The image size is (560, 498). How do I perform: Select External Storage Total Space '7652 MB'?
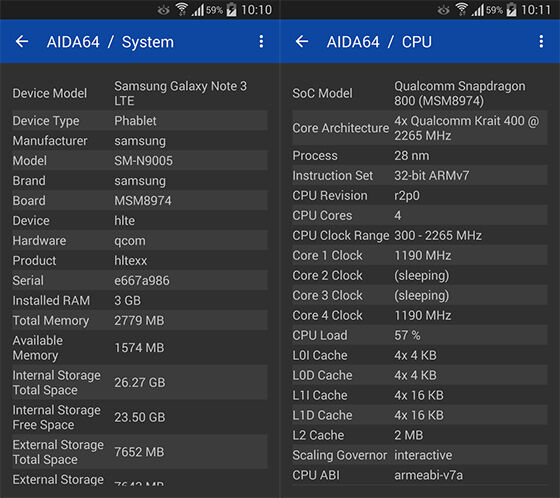pos(140,452)
